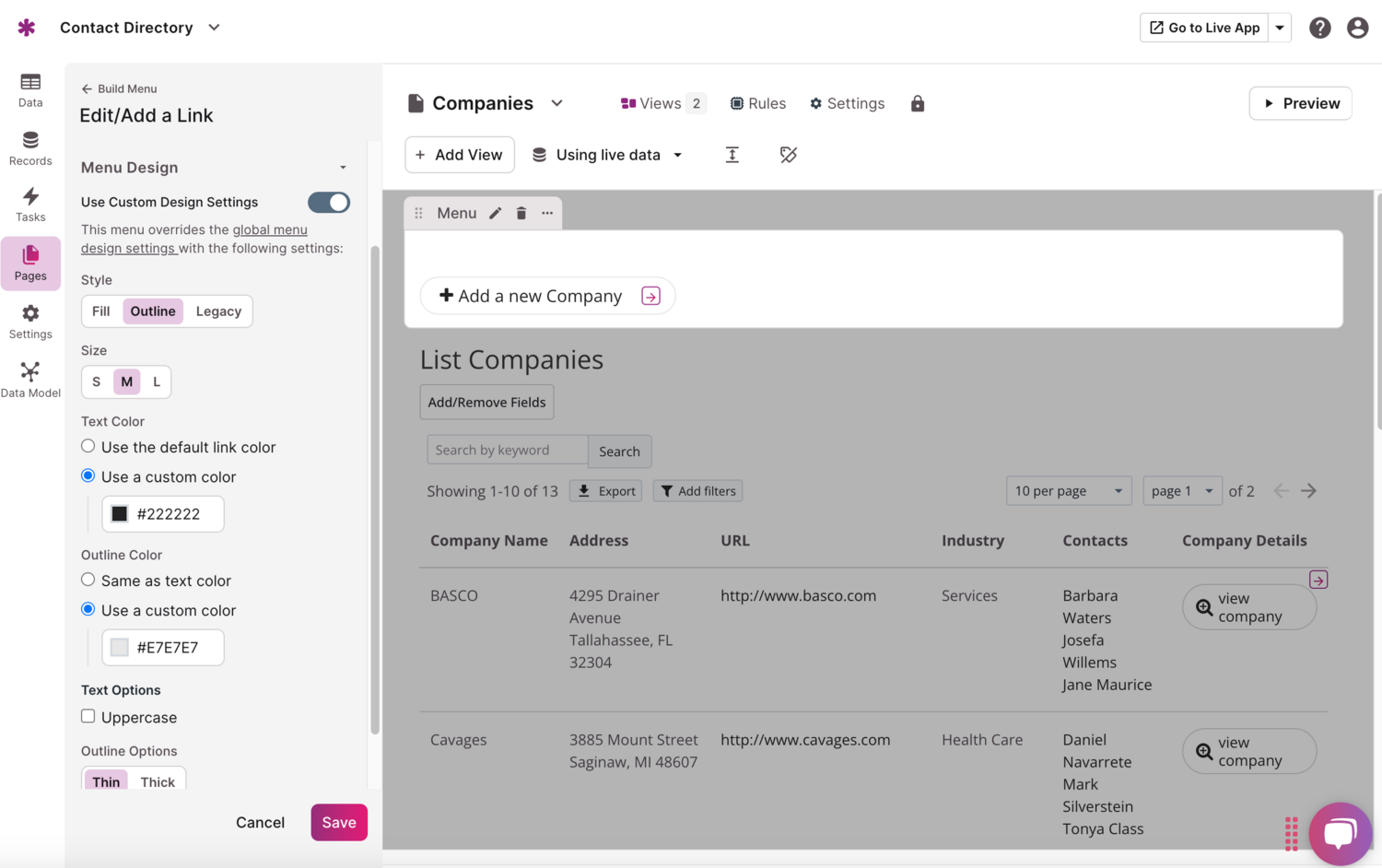Click the Search by keyword field
The image size is (1382, 868).
tap(507, 451)
